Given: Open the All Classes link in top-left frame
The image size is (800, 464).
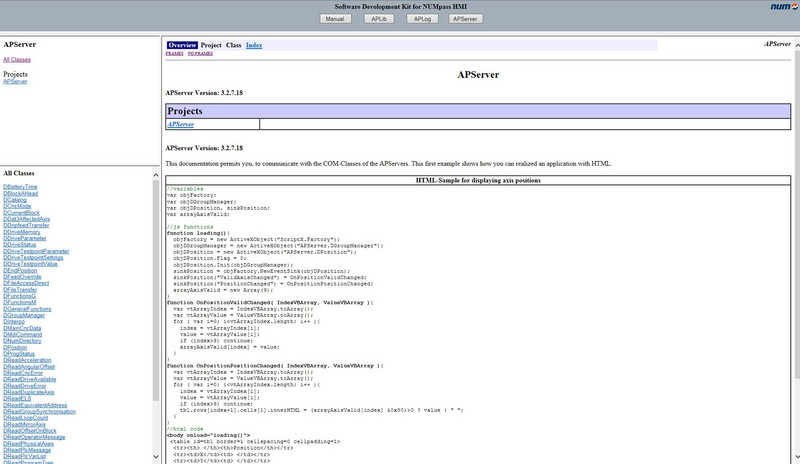Looking at the screenshot, I should 17,60.
